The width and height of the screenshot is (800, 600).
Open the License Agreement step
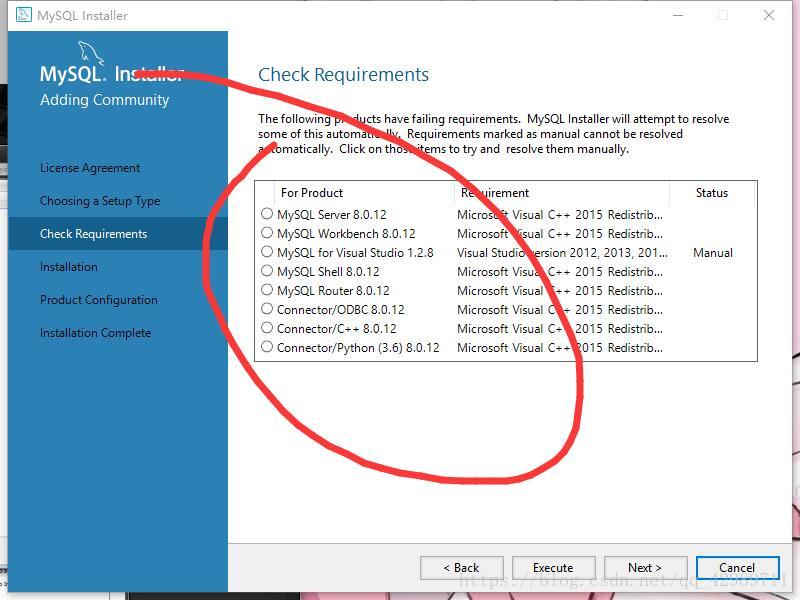[x=90, y=168]
